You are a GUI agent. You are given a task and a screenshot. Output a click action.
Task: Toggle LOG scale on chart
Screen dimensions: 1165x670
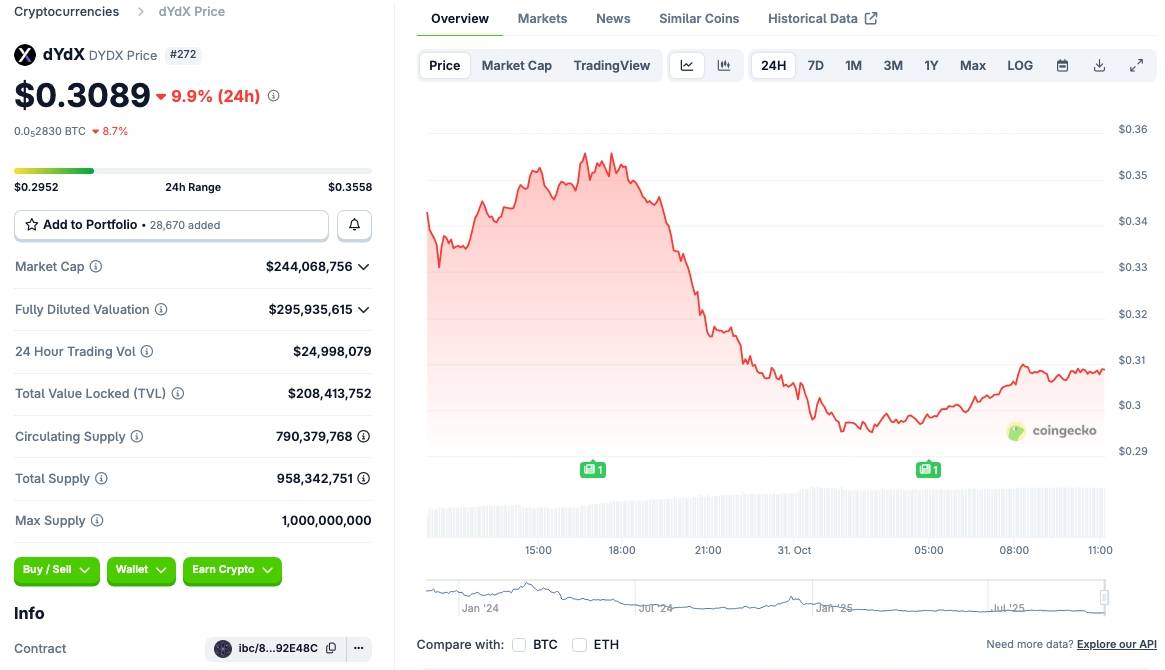pyautogui.click(x=1020, y=66)
